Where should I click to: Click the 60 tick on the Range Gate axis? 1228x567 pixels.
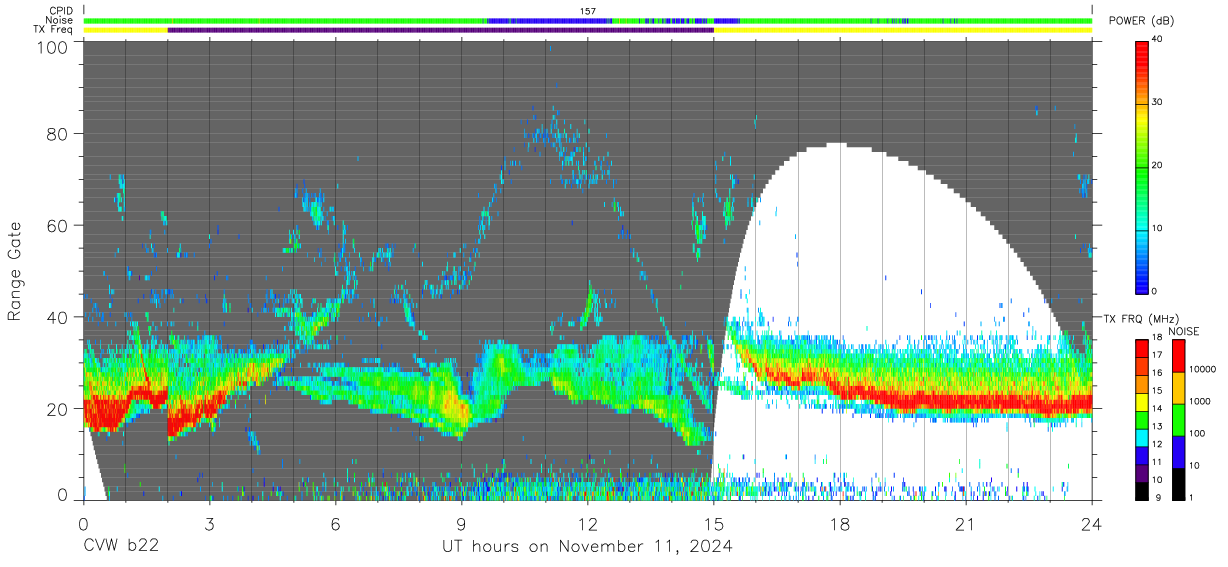pos(59,225)
